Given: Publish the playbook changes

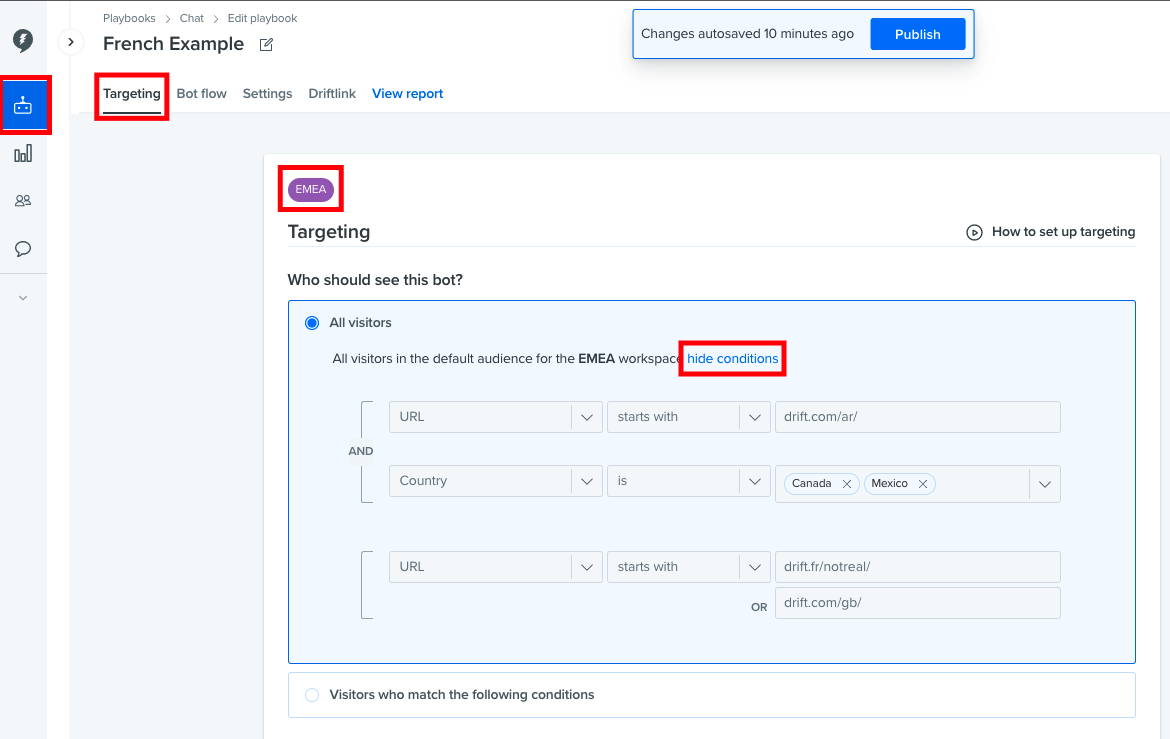Looking at the screenshot, I should (918, 34).
